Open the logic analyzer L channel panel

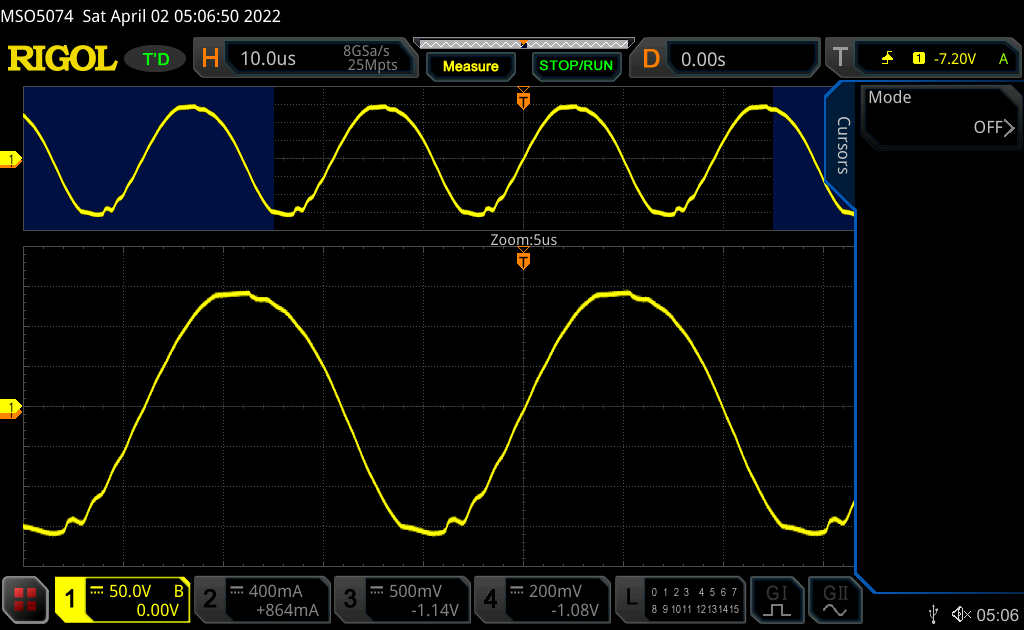(x=680, y=599)
